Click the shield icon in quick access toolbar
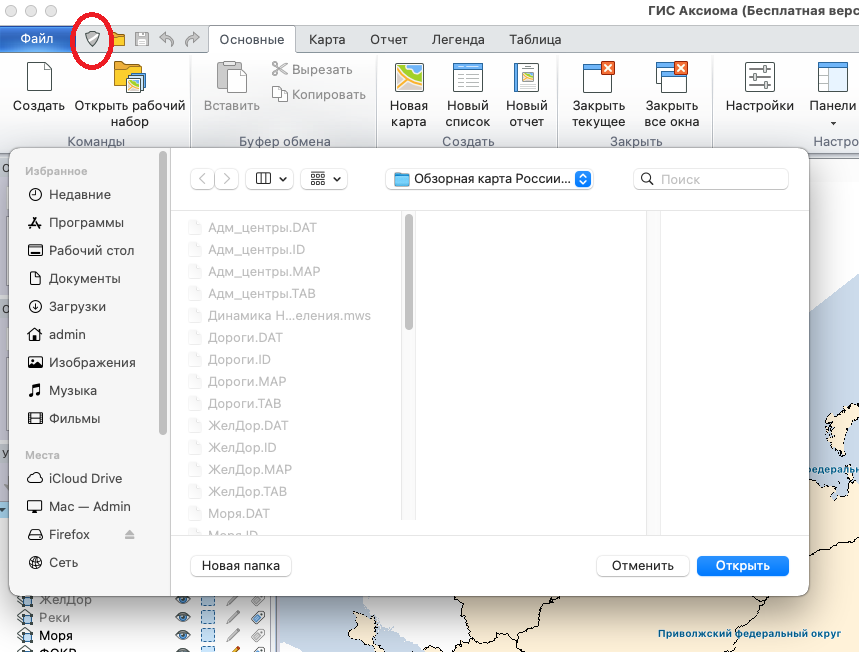Screen dimensions: 859x652 tap(93, 39)
